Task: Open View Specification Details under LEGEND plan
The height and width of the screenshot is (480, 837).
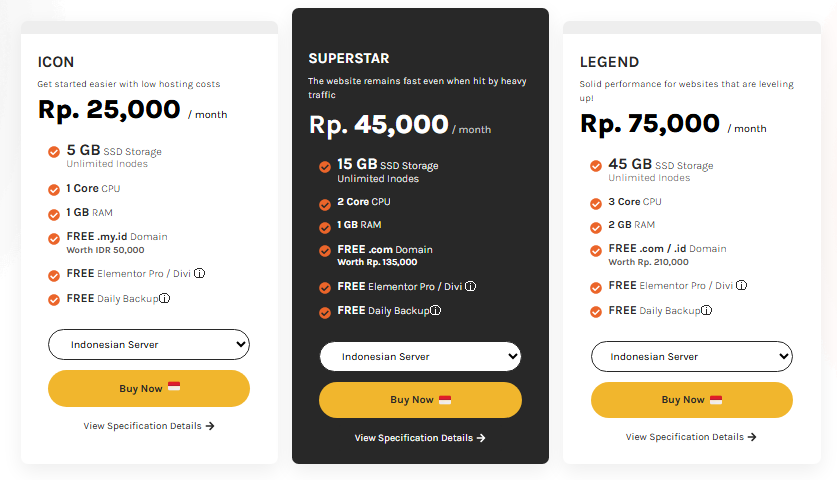Action: pos(691,437)
